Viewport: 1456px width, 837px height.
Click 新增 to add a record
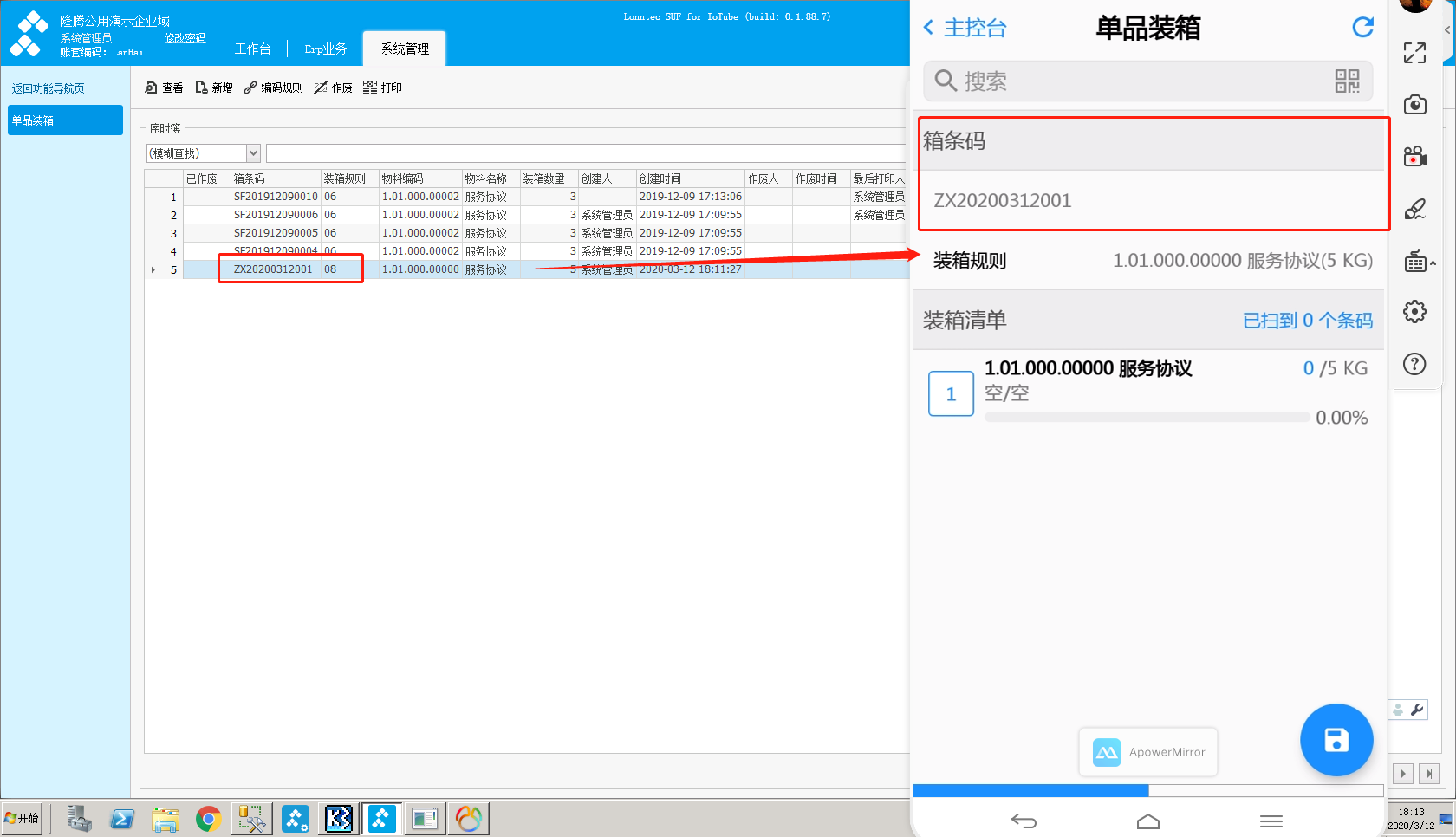pos(214,88)
